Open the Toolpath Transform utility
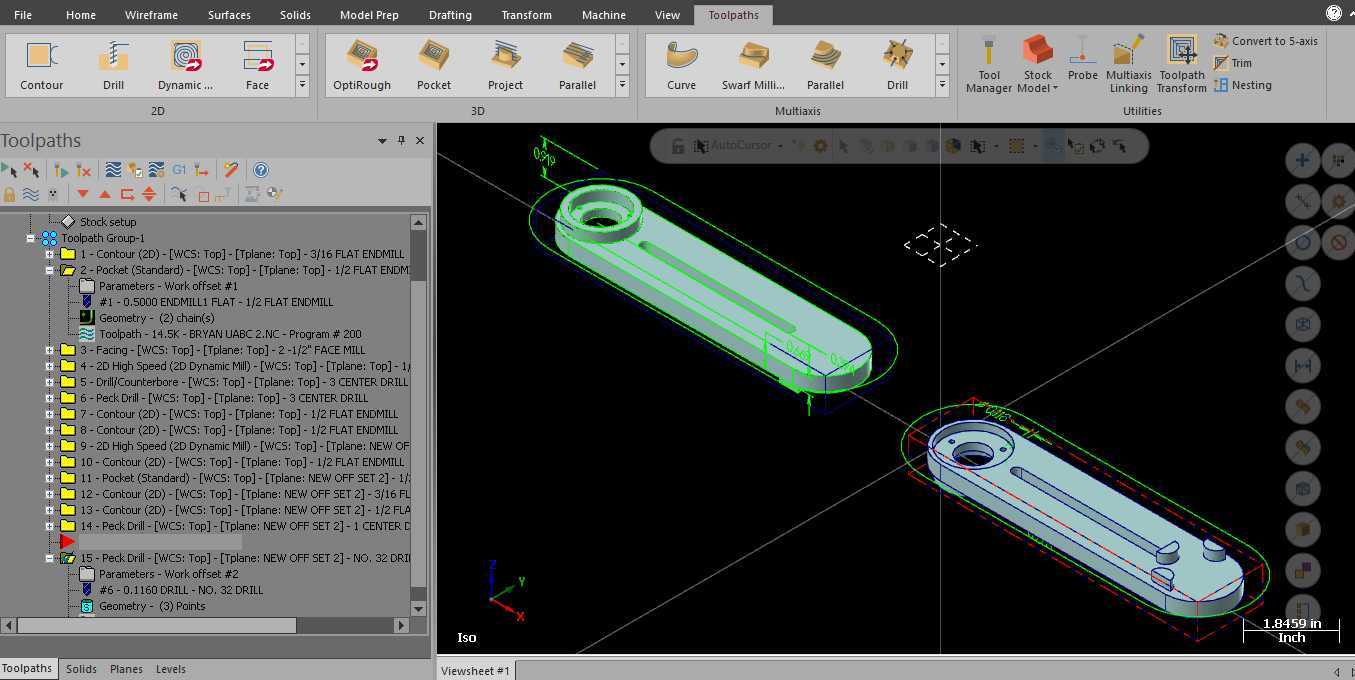Viewport: 1355px width, 680px height. 1182,65
